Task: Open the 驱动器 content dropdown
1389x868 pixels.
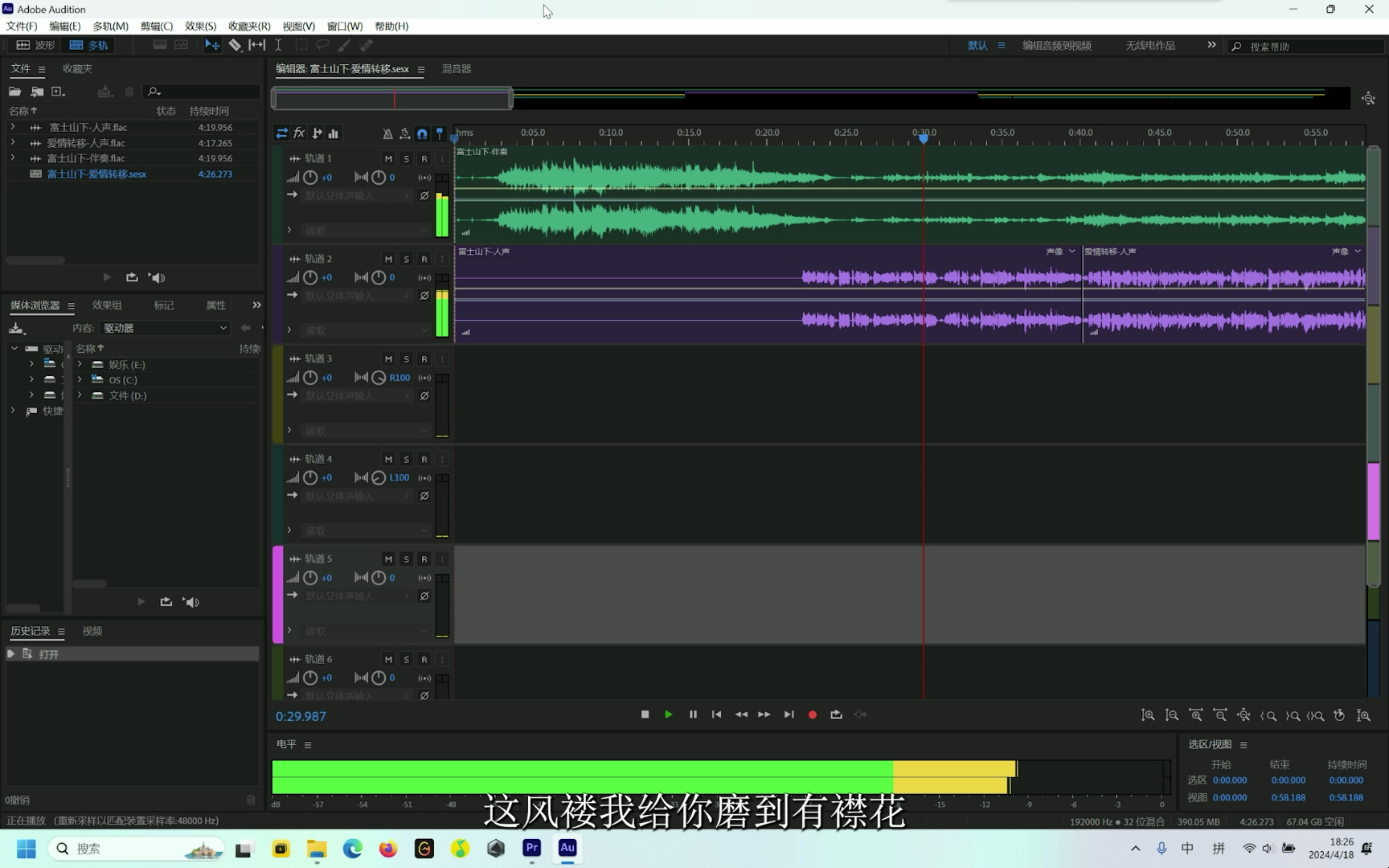Action: 165,328
